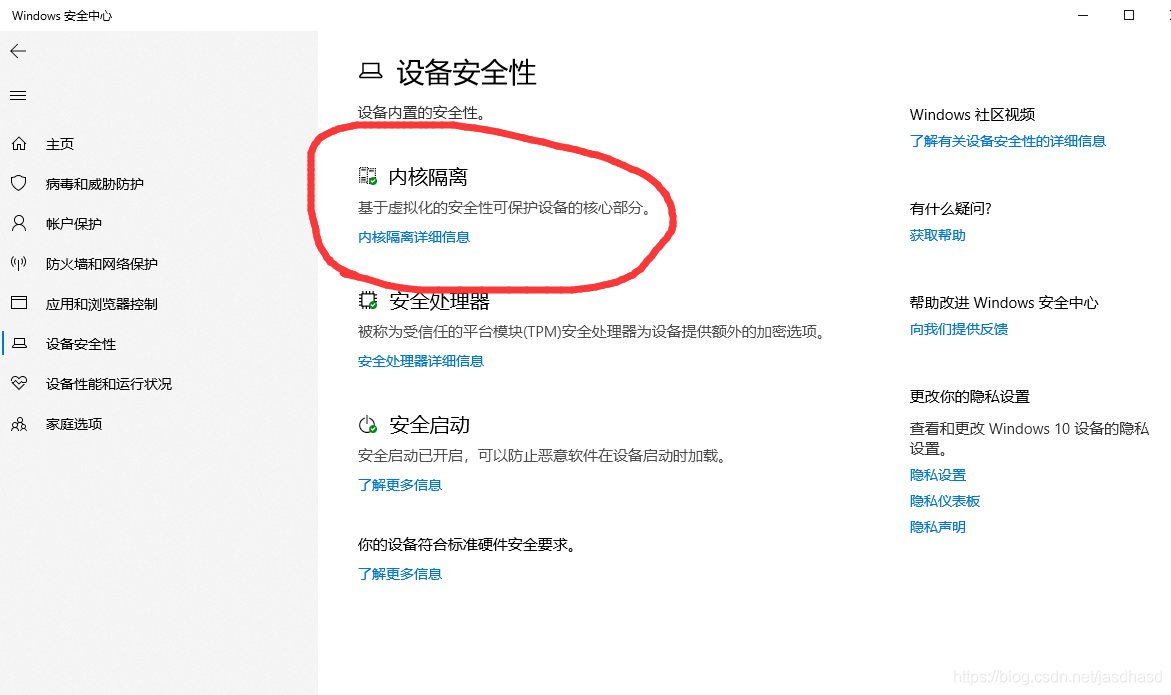The height and width of the screenshot is (695, 1171).
Task: Click the 安全处理器 processor icon
Action: pyautogui.click(x=367, y=300)
